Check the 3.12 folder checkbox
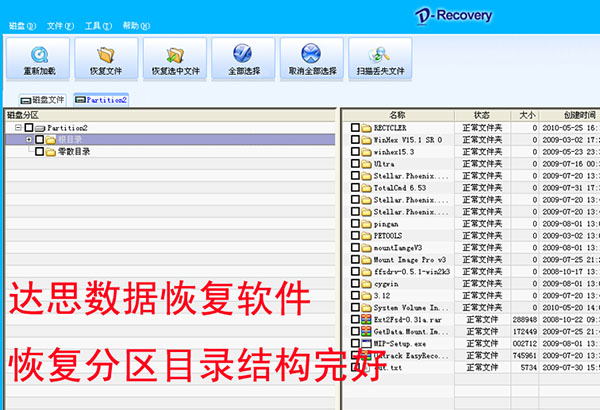This screenshot has height=410, width=600. point(355,296)
